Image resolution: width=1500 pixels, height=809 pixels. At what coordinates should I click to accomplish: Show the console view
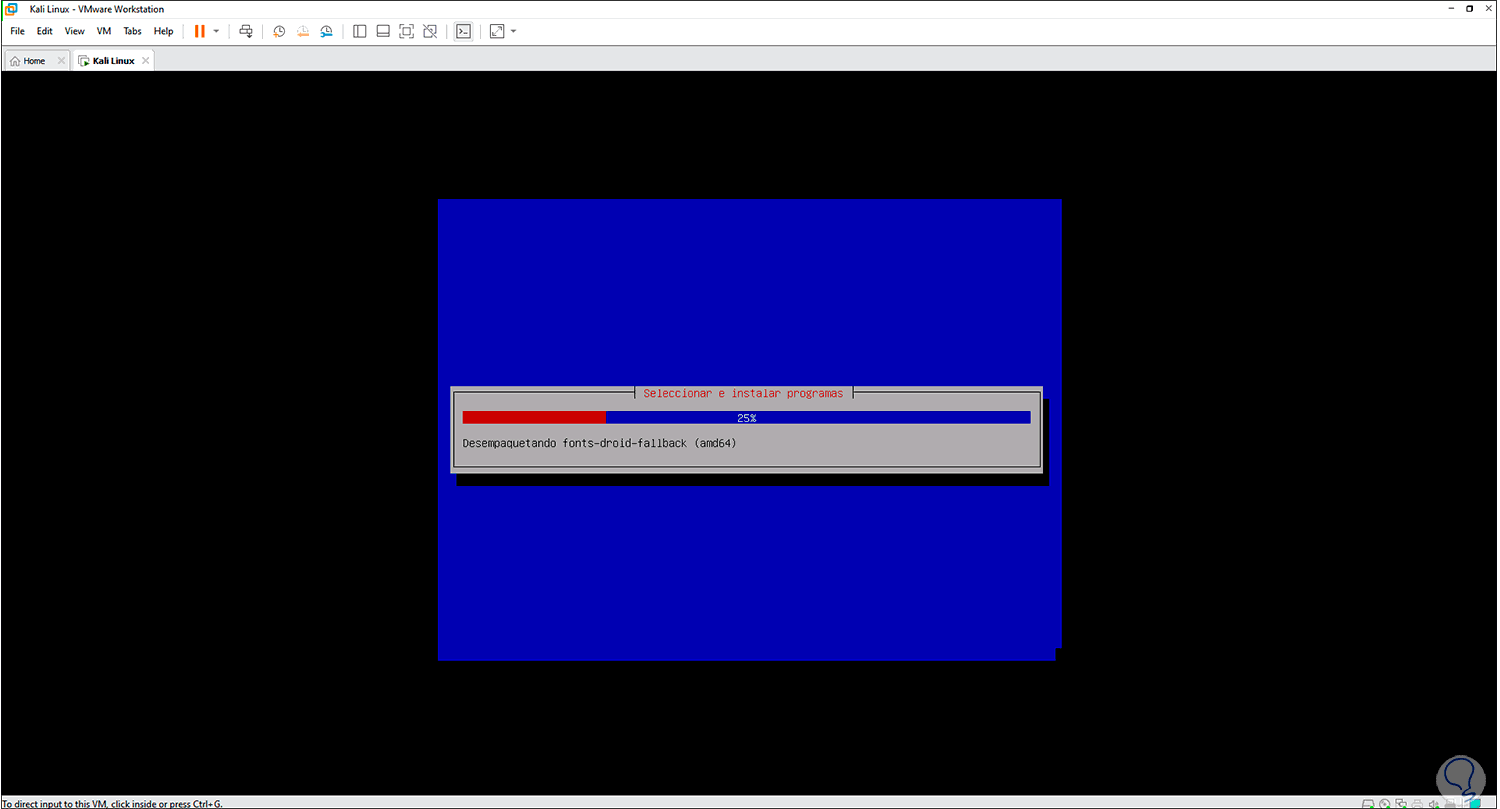click(x=463, y=31)
